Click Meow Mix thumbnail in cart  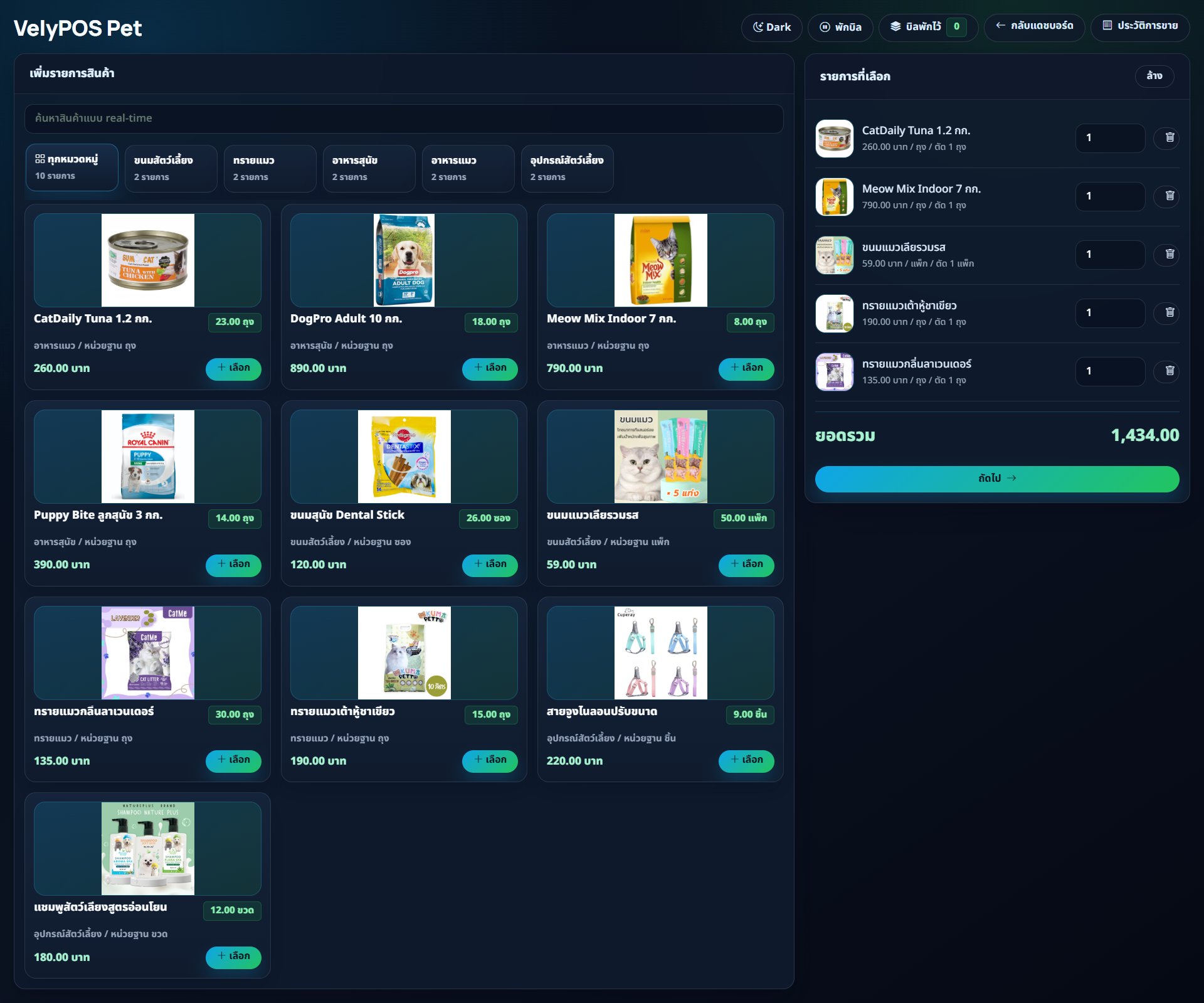[x=835, y=197]
